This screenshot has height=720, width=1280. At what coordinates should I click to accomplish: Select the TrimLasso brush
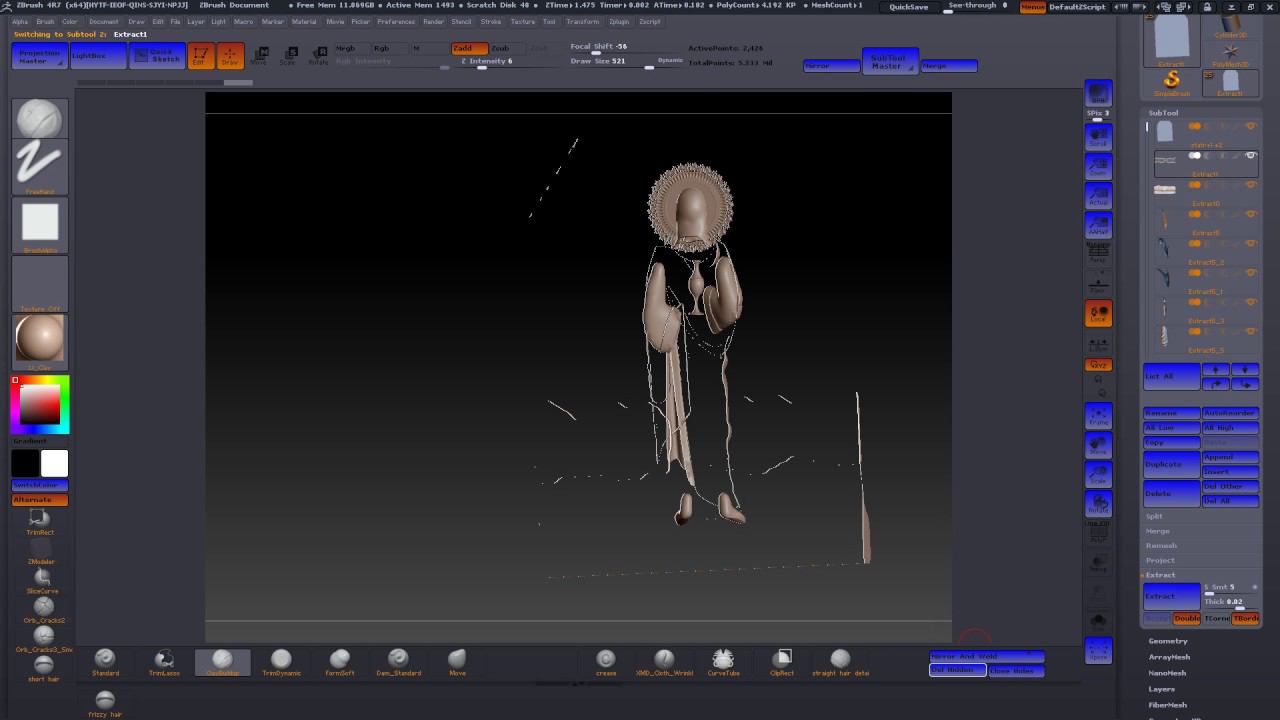164,659
